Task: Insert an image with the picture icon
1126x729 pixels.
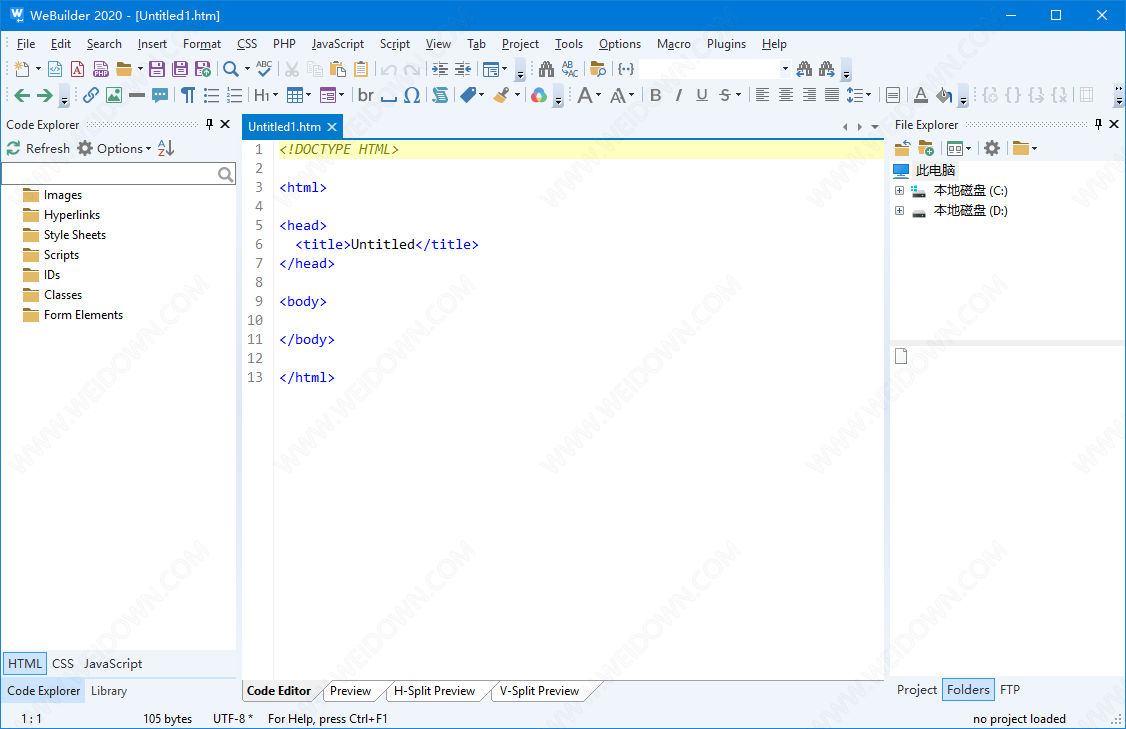Action: (x=113, y=95)
